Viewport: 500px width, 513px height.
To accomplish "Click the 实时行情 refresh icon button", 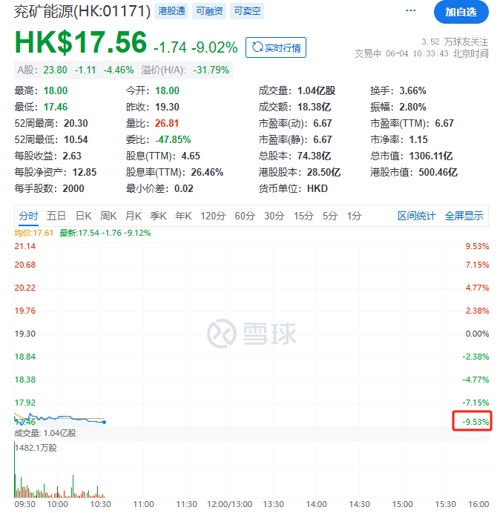I will [x=276, y=47].
